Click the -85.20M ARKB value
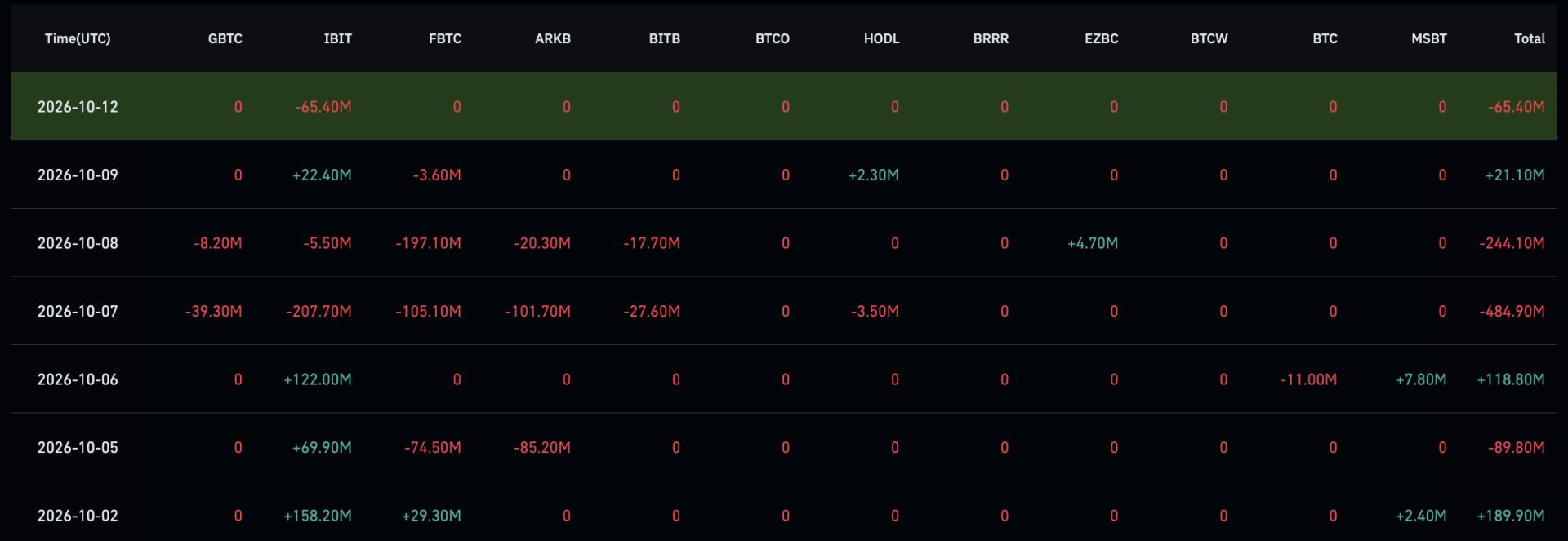 (x=542, y=447)
